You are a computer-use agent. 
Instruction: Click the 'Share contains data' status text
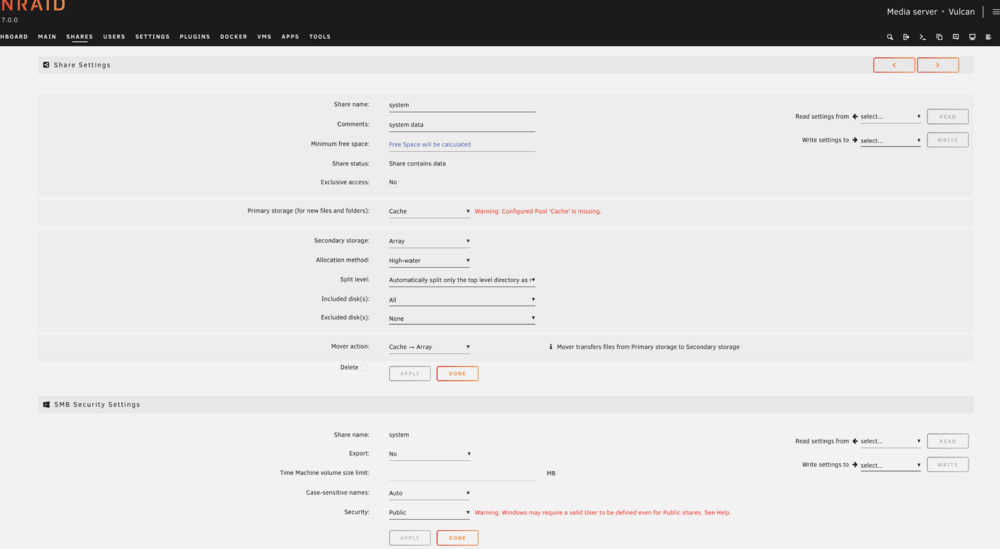pyautogui.click(x=417, y=164)
